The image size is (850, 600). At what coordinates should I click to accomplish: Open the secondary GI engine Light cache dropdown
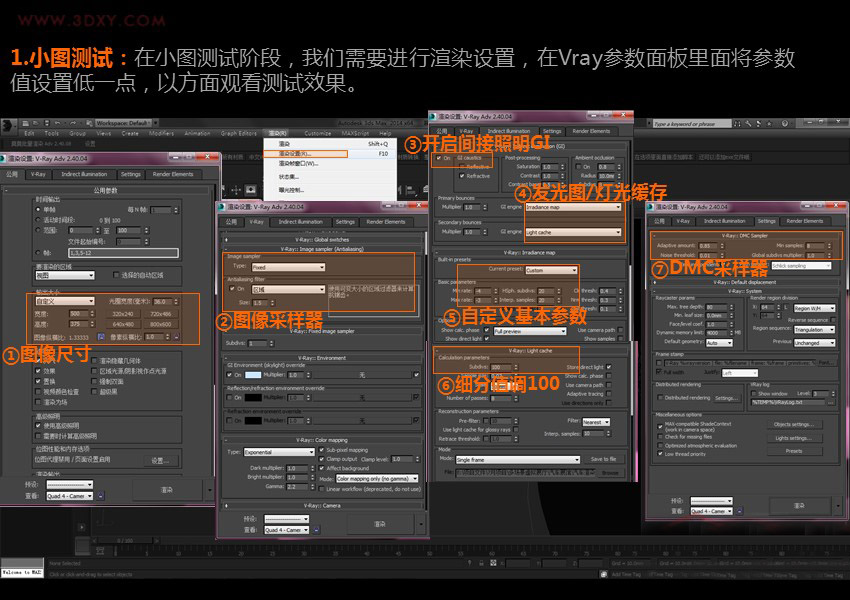point(573,232)
